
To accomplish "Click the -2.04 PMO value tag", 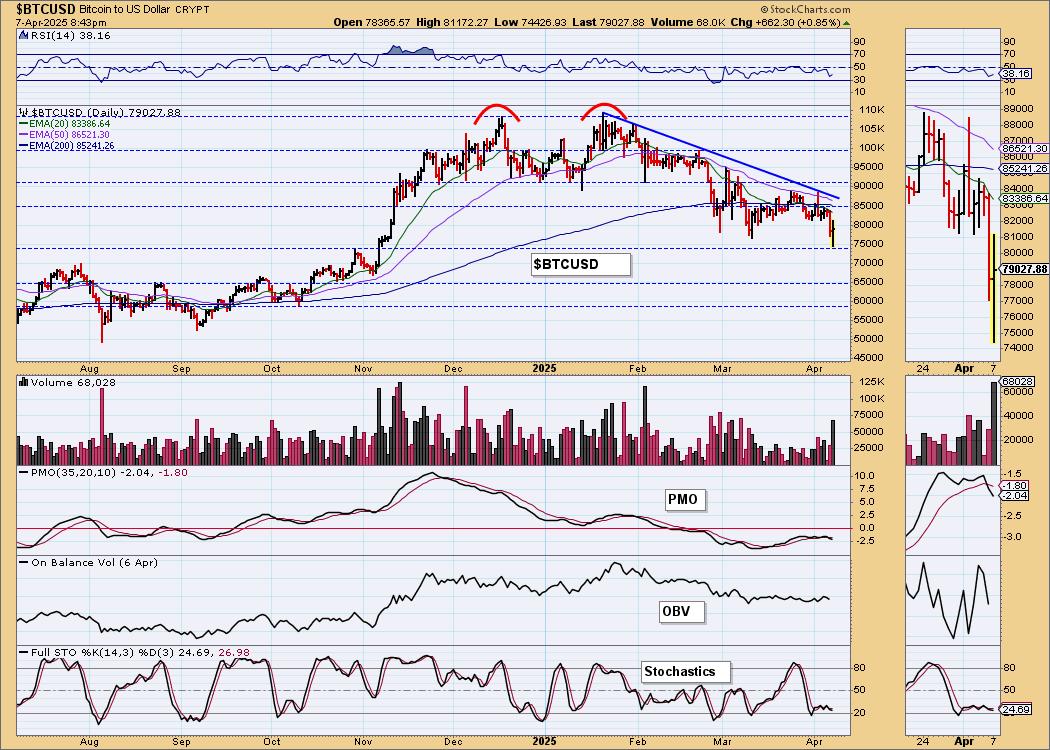I will pyautogui.click(x=1016, y=496).
